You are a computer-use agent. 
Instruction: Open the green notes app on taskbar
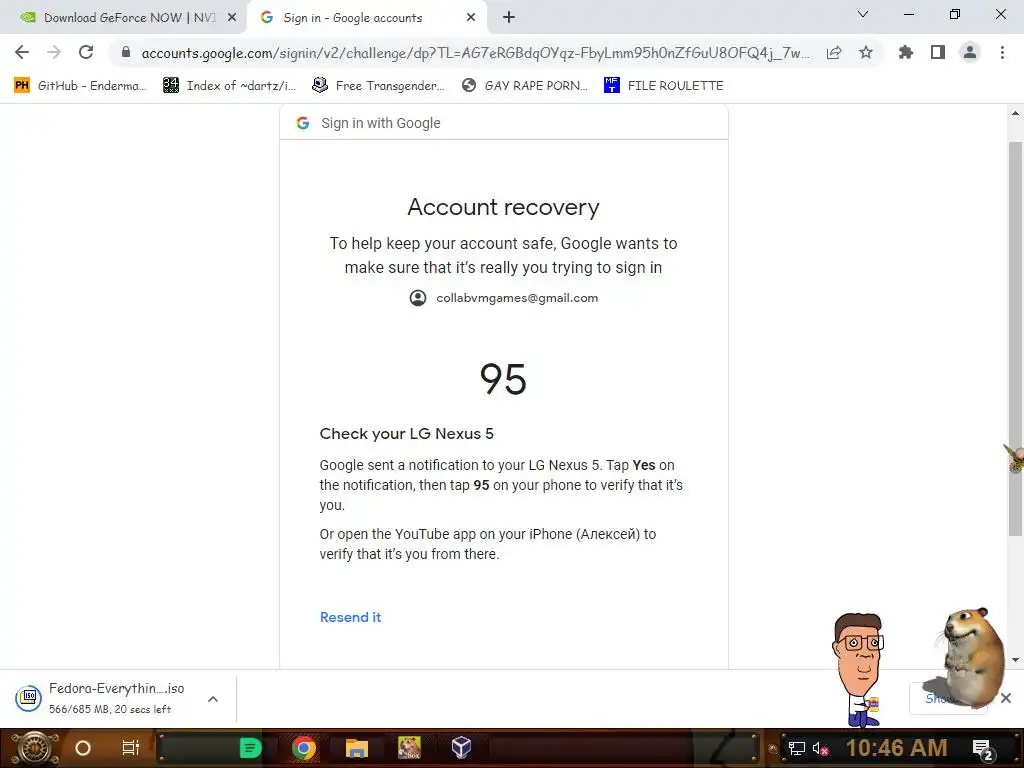tap(250, 748)
